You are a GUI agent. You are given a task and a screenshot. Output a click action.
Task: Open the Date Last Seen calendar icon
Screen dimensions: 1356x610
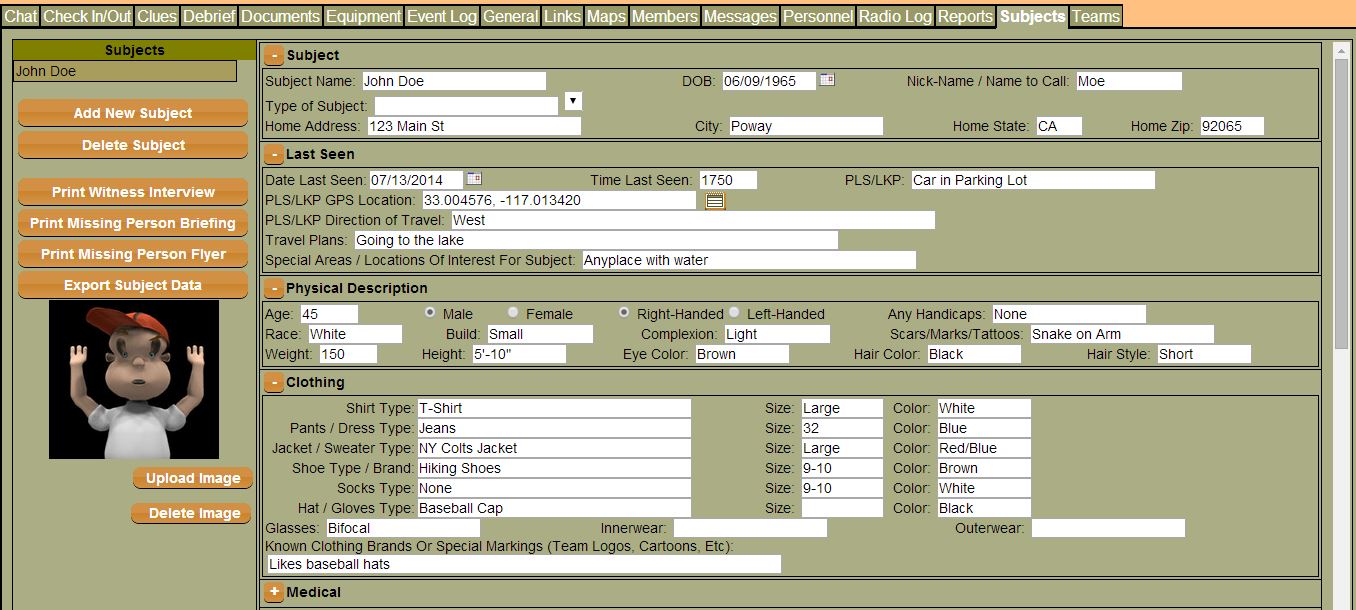(474, 179)
